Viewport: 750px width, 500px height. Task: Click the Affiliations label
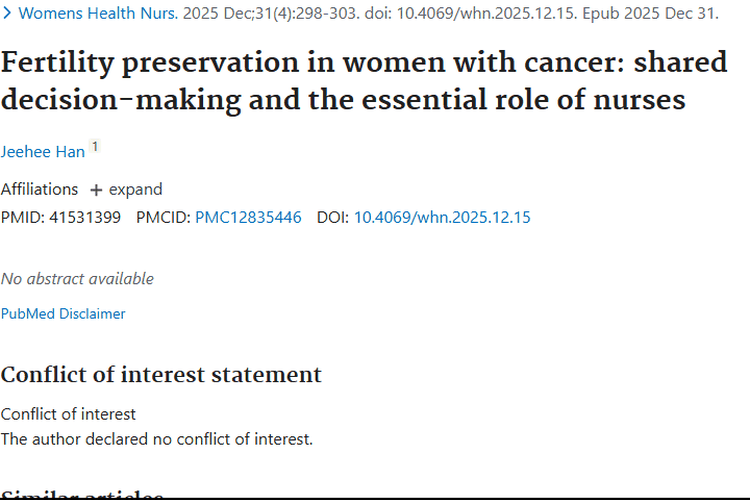[x=39, y=189]
